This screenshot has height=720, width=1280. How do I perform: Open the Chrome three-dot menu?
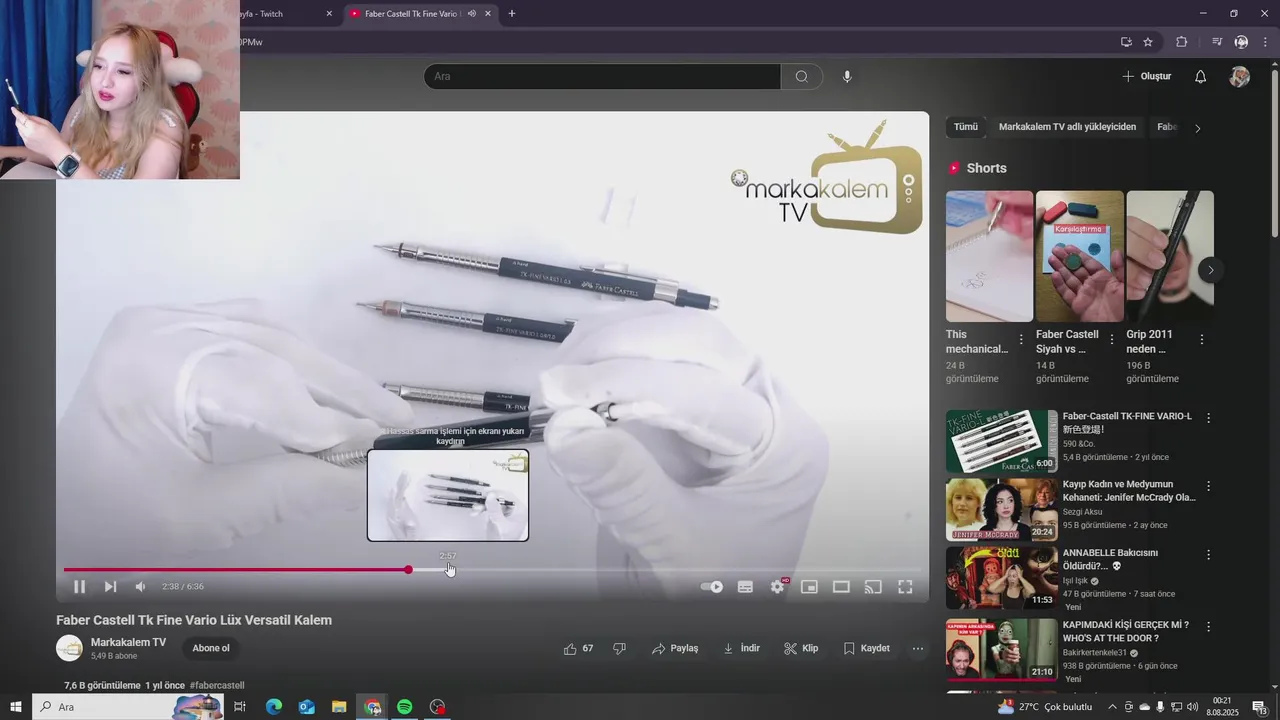(x=1264, y=42)
